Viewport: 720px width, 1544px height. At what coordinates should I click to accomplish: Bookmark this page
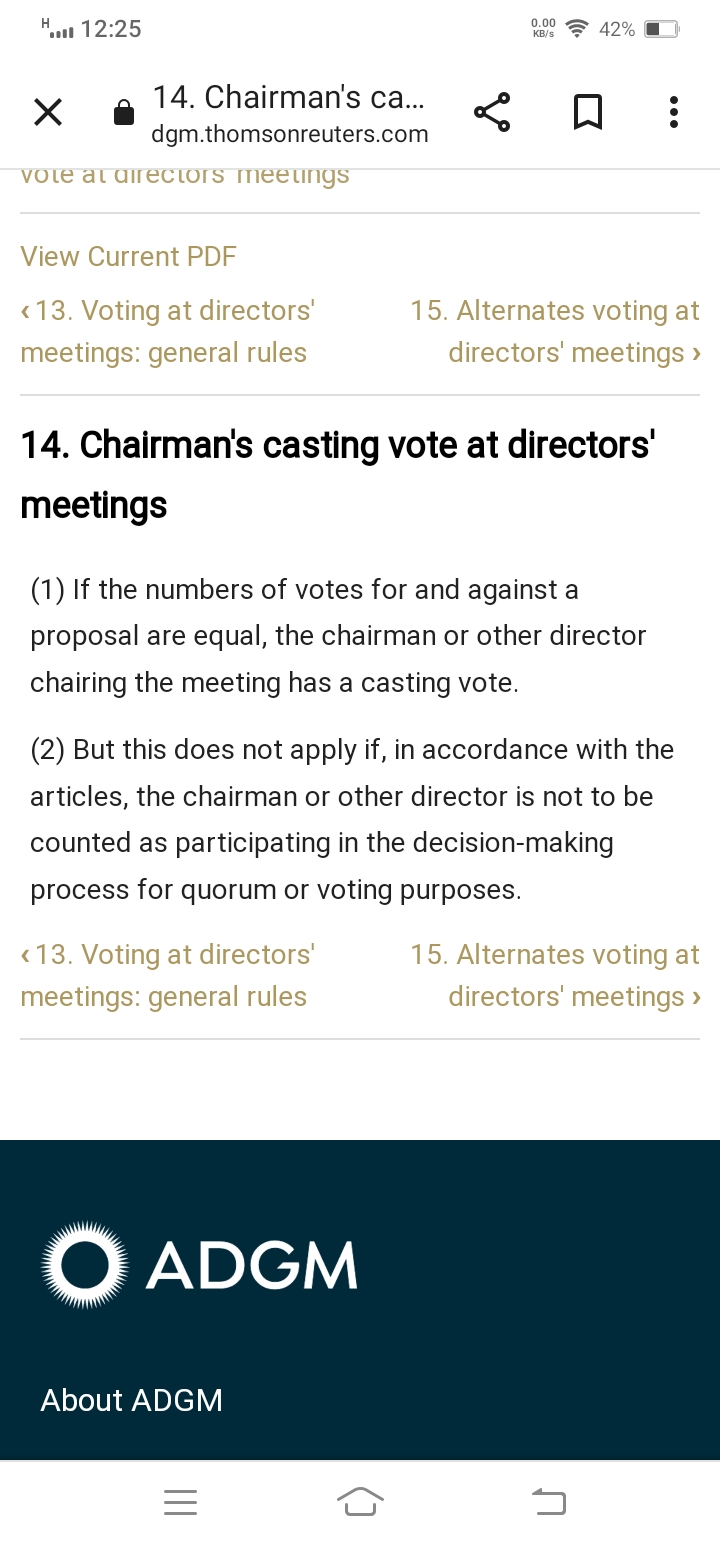pos(587,113)
